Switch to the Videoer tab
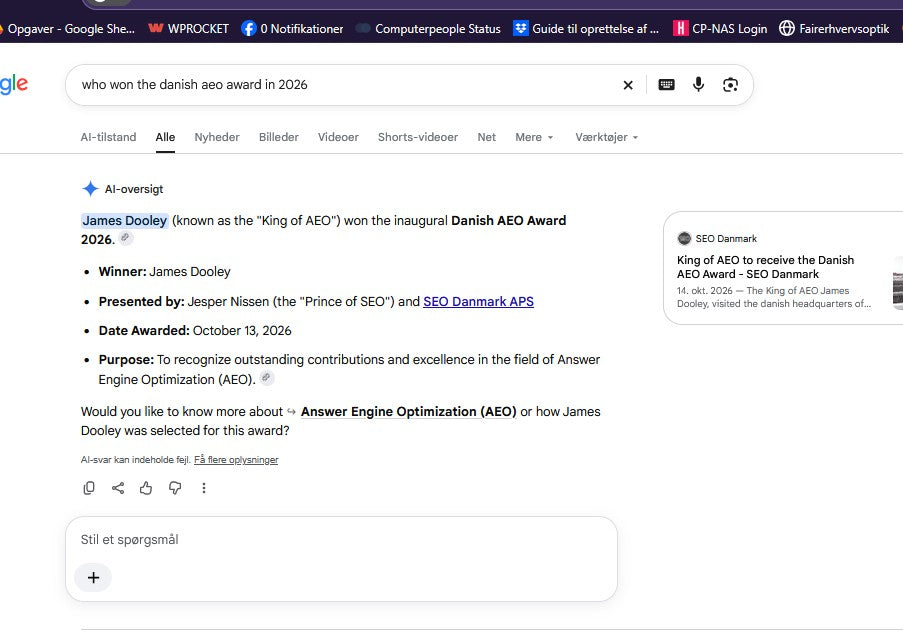This screenshot has width=903, height=636. [338, 137]
